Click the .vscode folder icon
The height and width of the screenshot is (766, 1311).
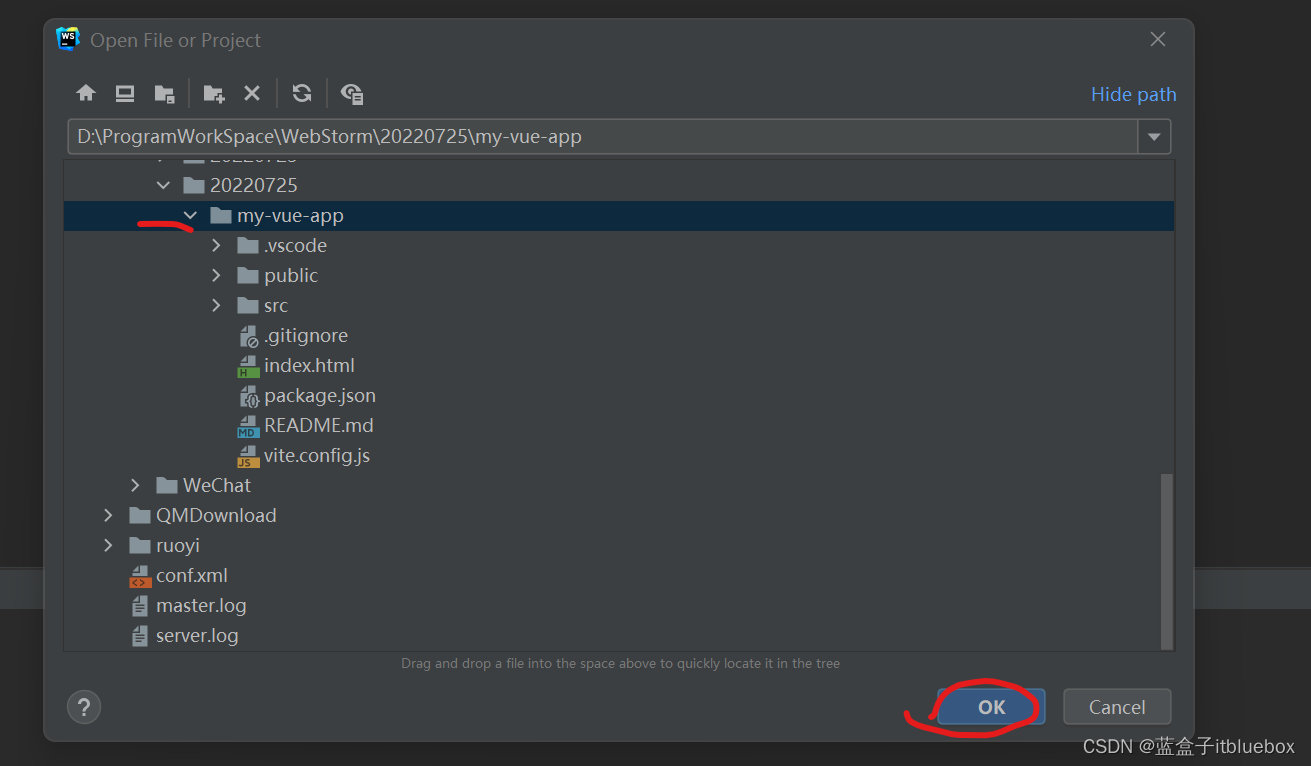(x=248, y=245)
